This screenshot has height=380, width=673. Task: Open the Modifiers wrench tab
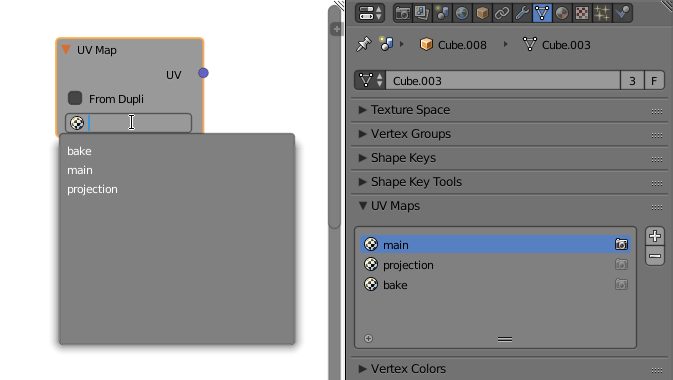pos(522,13)
